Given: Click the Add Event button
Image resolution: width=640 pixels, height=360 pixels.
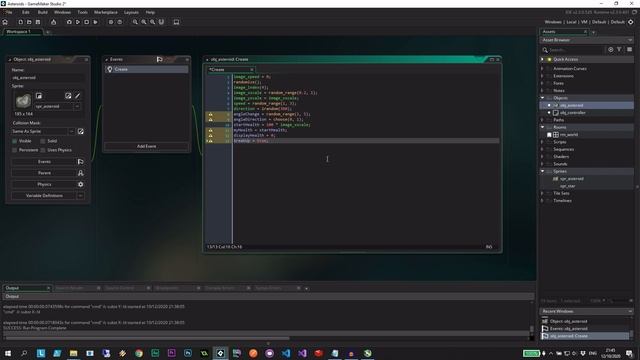Looking at the screenshot, I should pos(146,146).
